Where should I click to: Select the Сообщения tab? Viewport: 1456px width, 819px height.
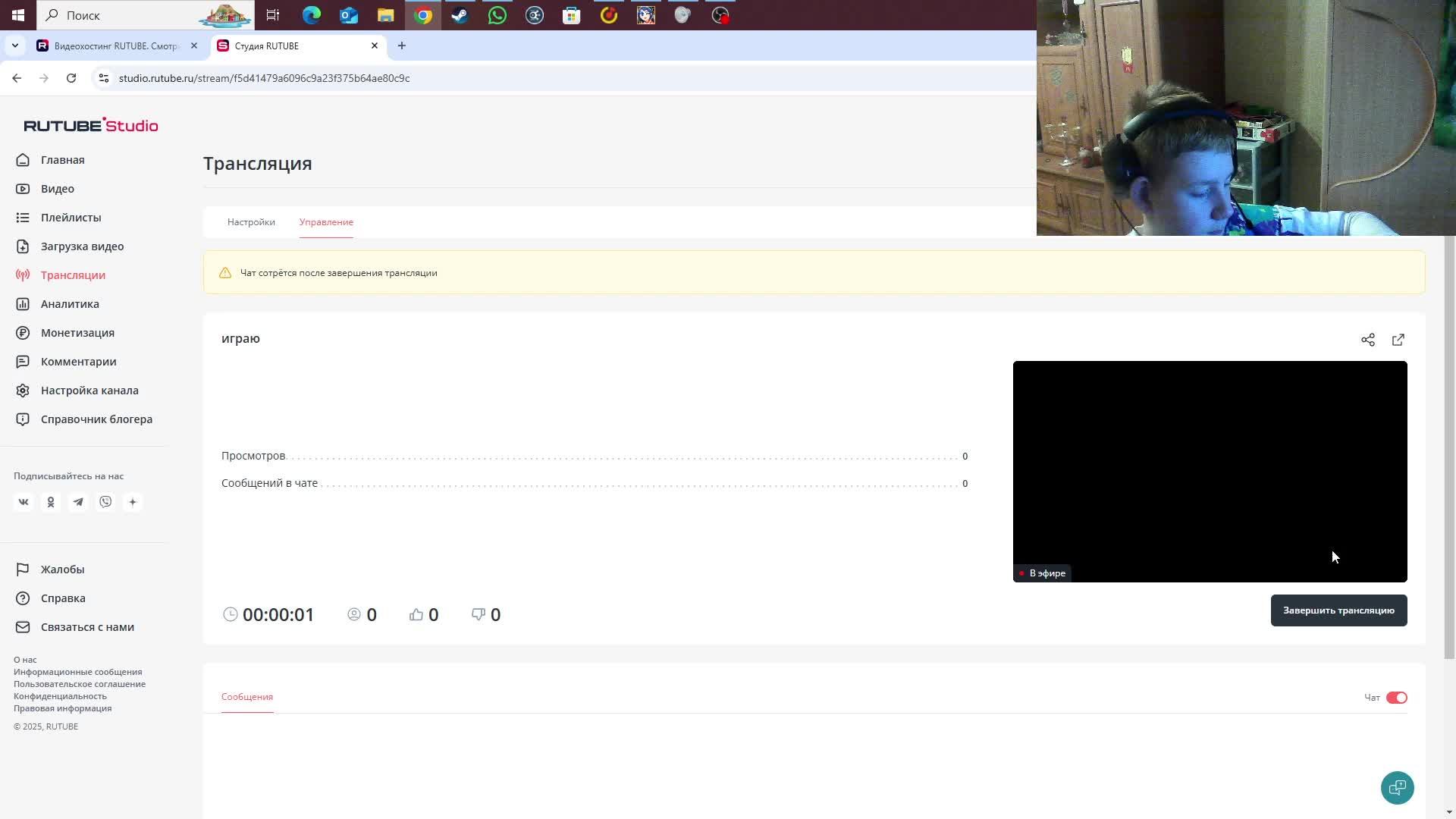247,697
